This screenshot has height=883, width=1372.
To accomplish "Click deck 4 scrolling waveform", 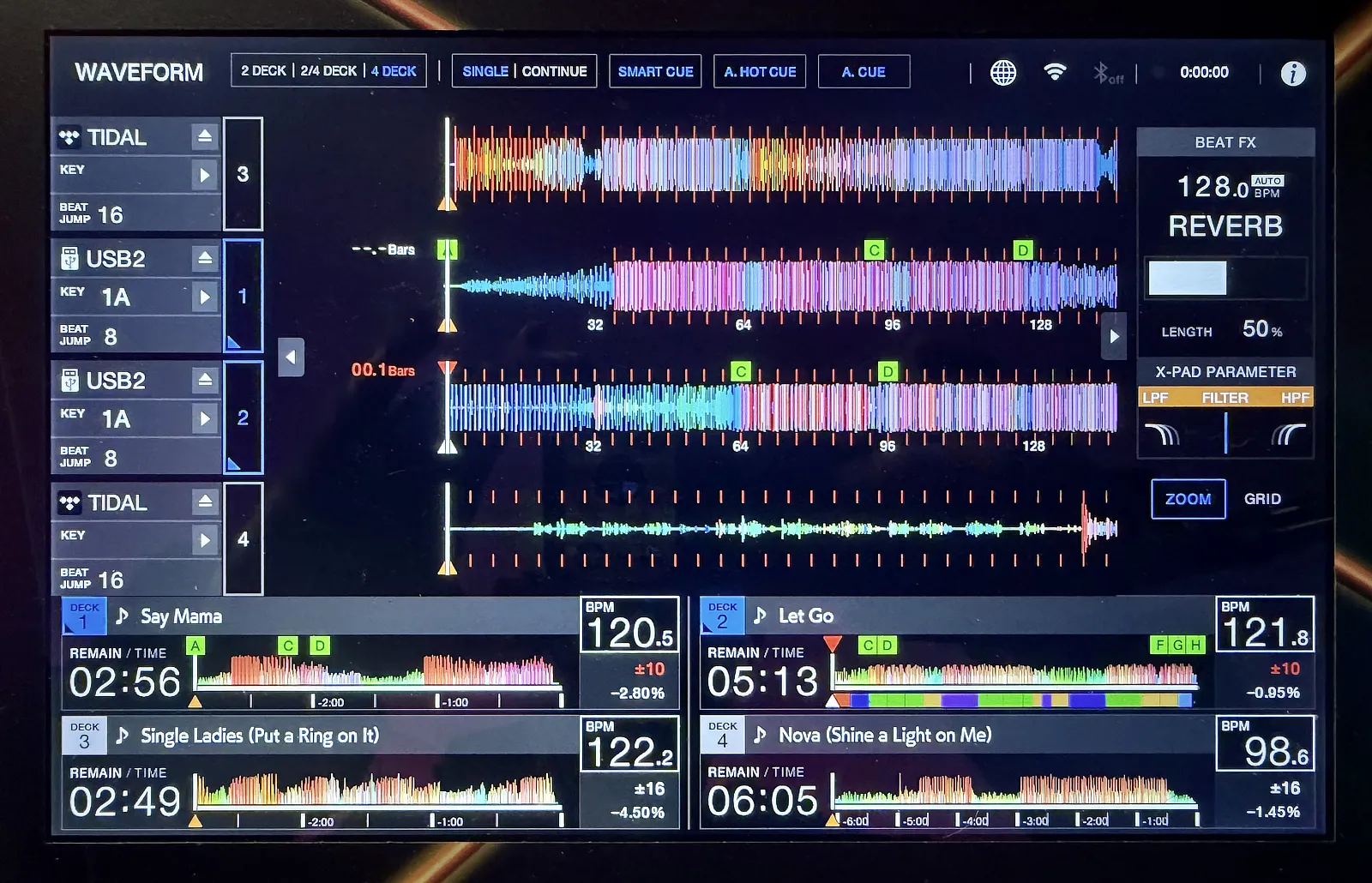I will (x=782, y=529).
